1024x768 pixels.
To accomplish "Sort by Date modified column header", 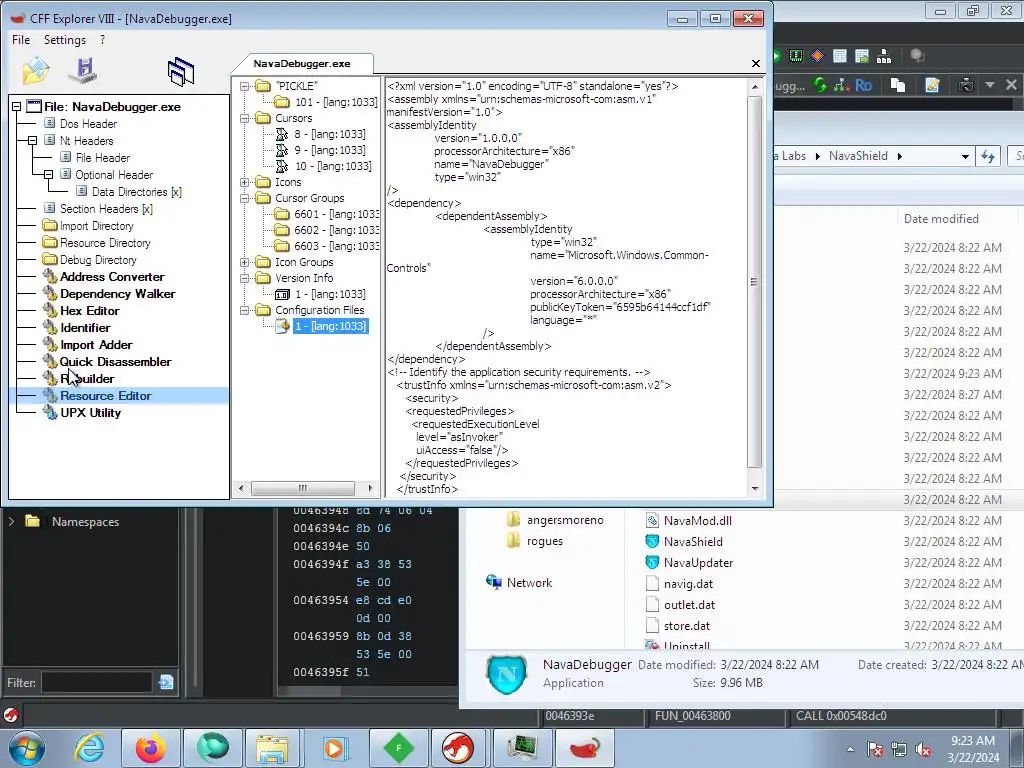I will (x=941, y=219).
